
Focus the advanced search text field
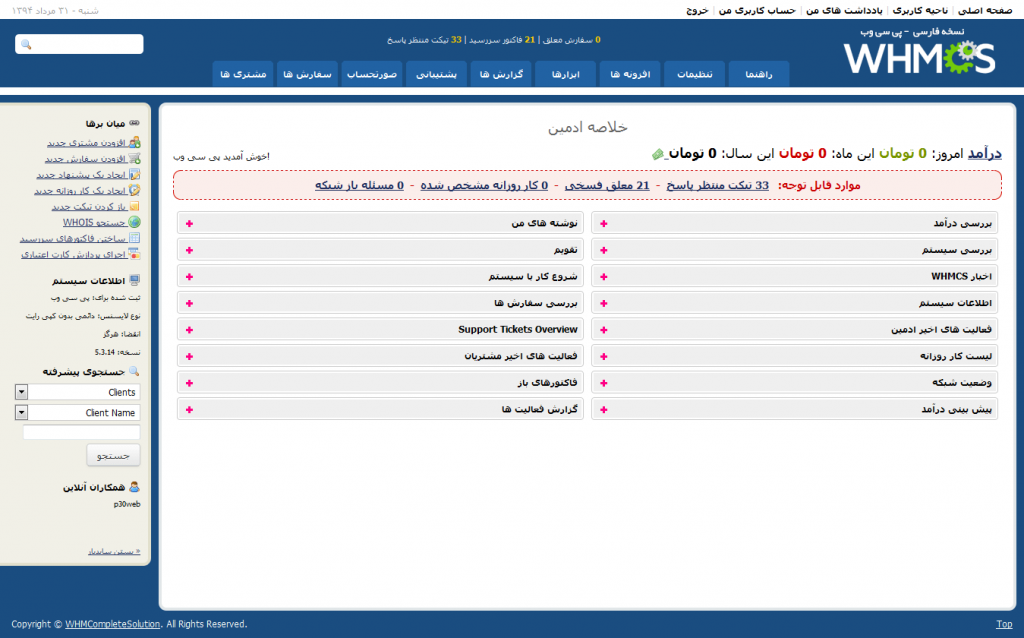point(82,432)
